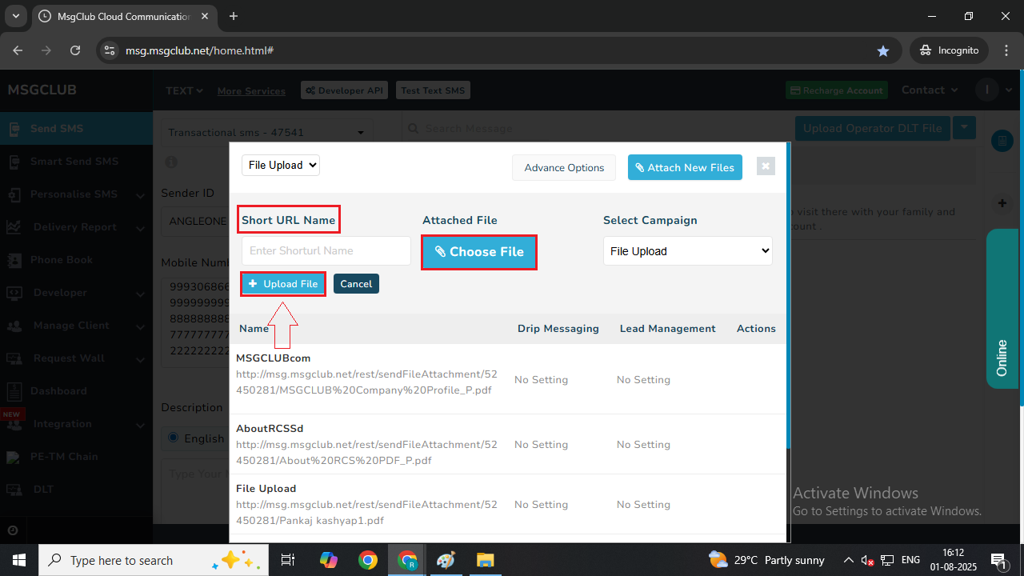Viewport: 1024px width, 576px height.
Task: Open the File Upload type dropdown
Action: pyautogui.click(x=281, y=165)
